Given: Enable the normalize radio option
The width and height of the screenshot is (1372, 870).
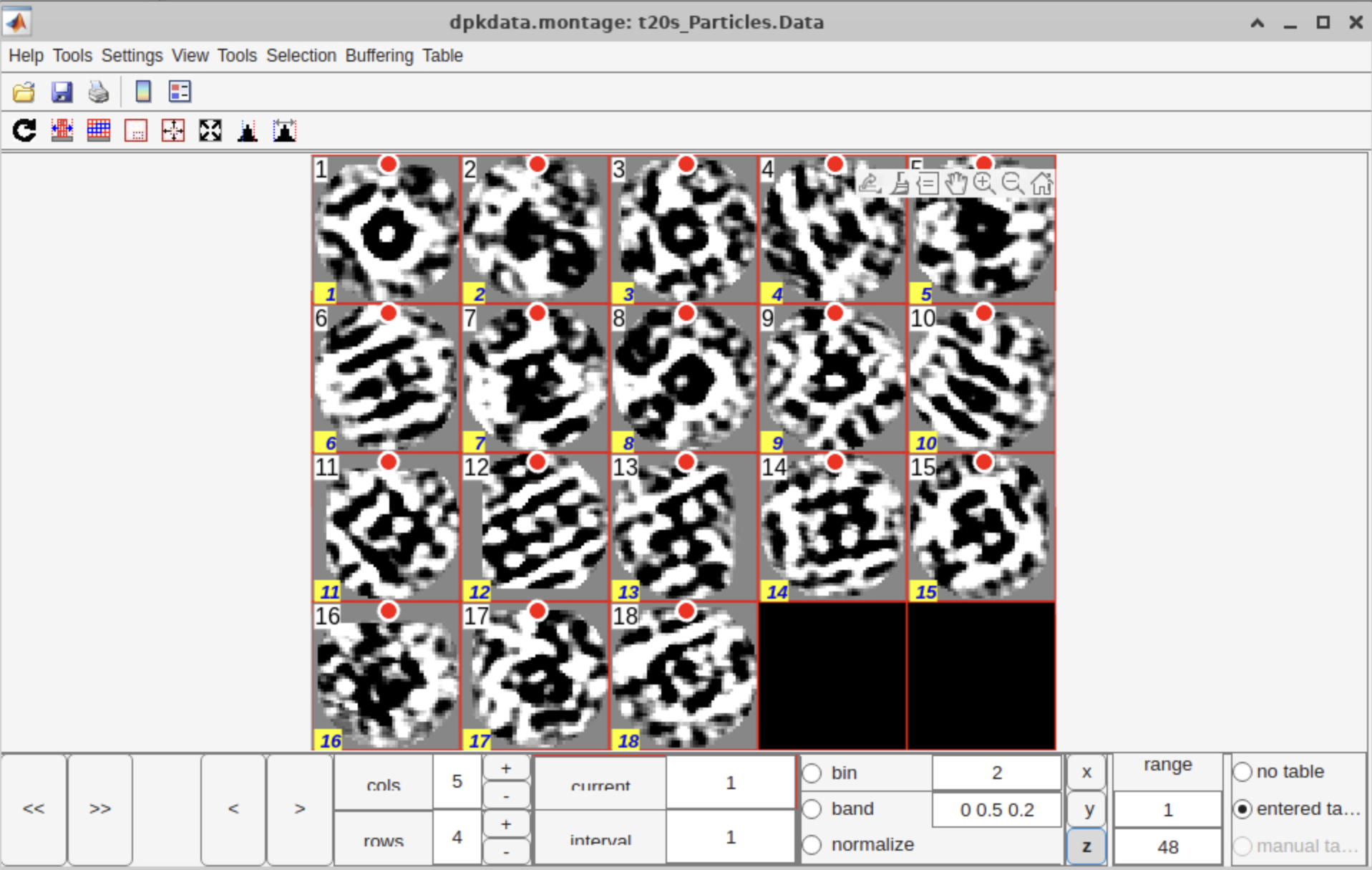Looking at the screenshot, I should (x=812, y=845).
